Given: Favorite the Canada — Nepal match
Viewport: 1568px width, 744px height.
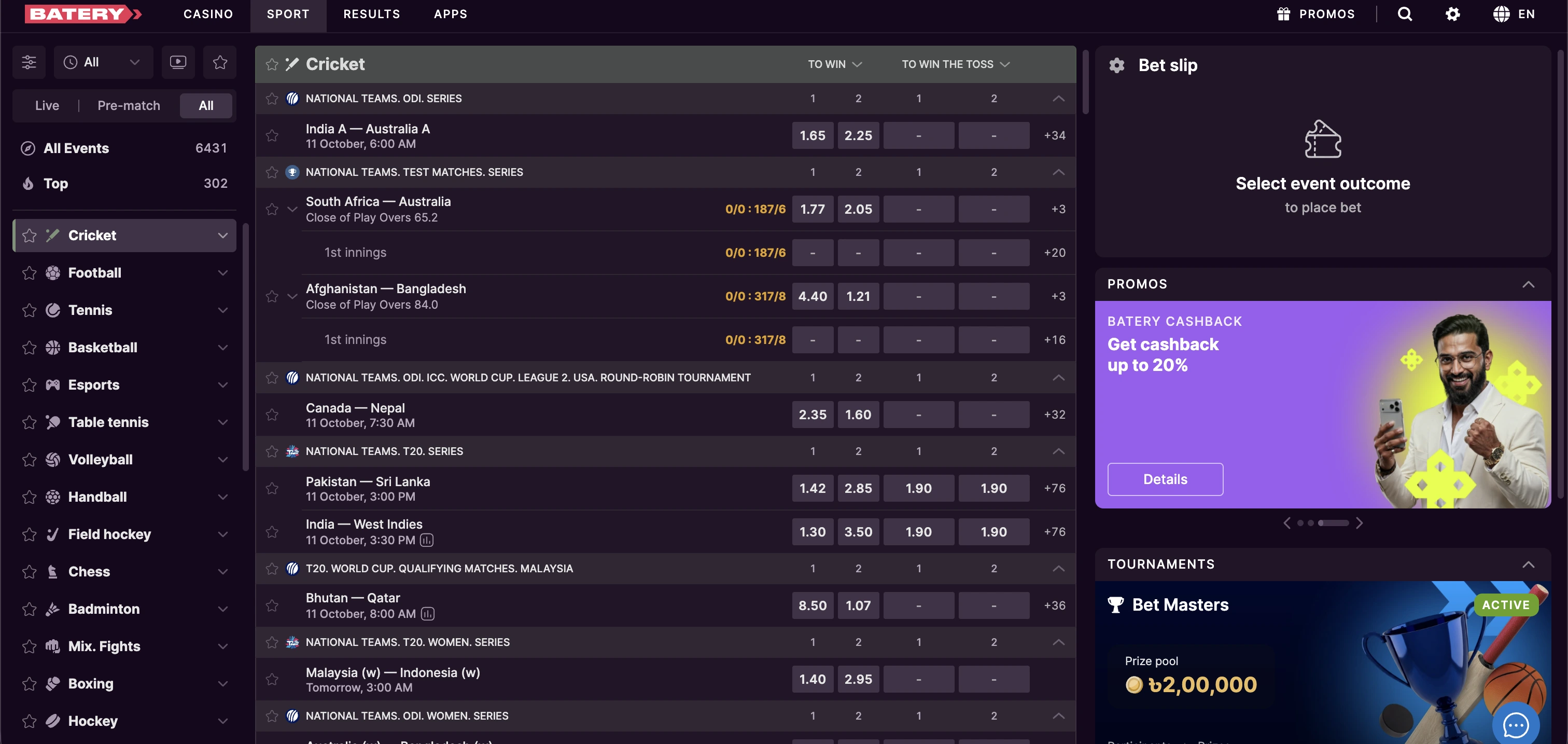Looking at the screenshot, I should [x=272, y=415].
